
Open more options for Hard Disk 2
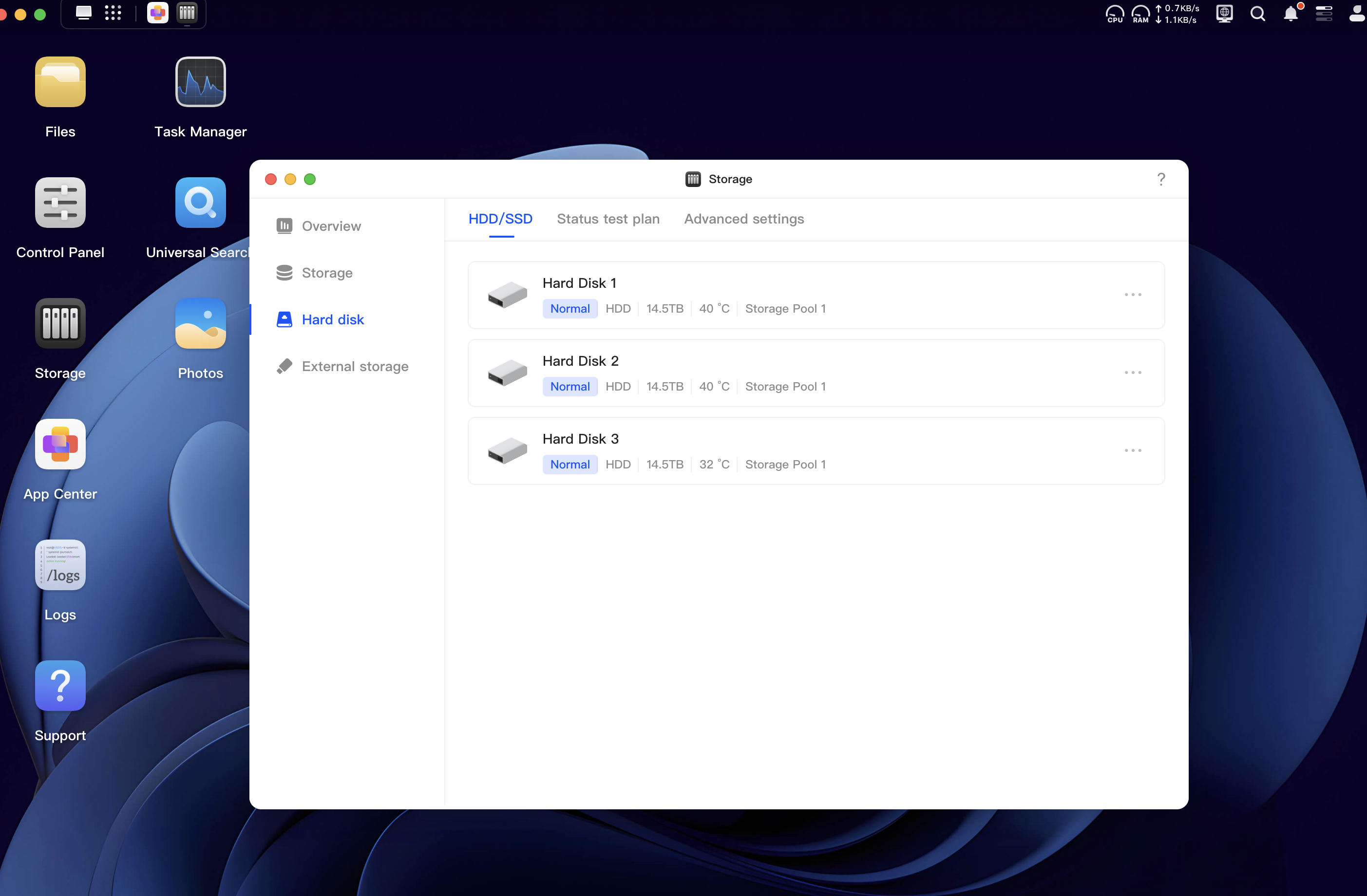pyautogui.click(x=1133, y=373)
